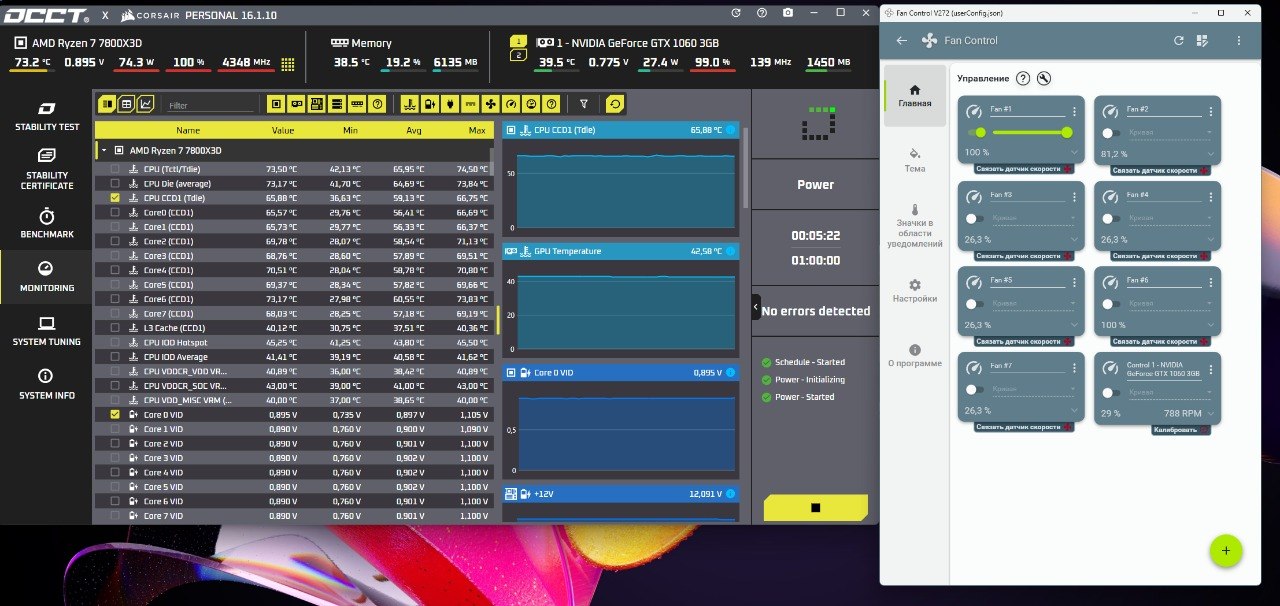Expand the Fan #7 card chevron
The width and height of the screenshot is (1280, 606).
pos(1074,410)
